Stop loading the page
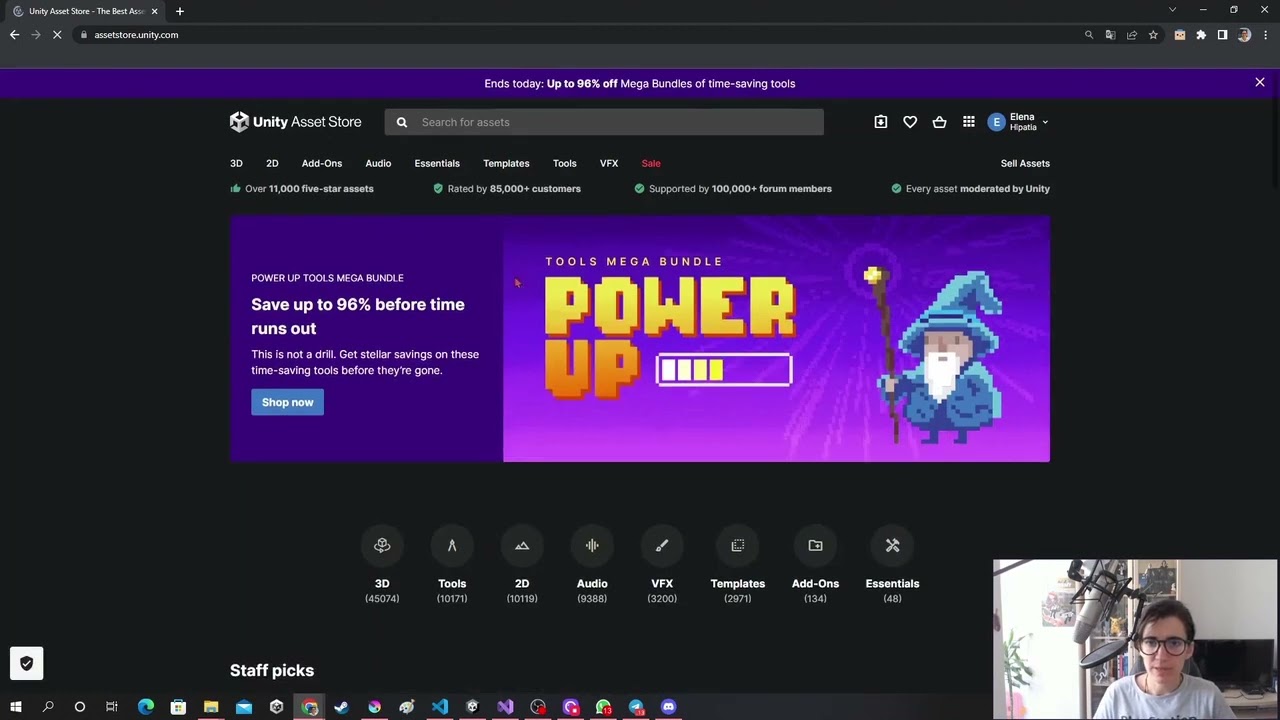The width and height of the screenshot is (1280, 720). [x=57, y=35]
